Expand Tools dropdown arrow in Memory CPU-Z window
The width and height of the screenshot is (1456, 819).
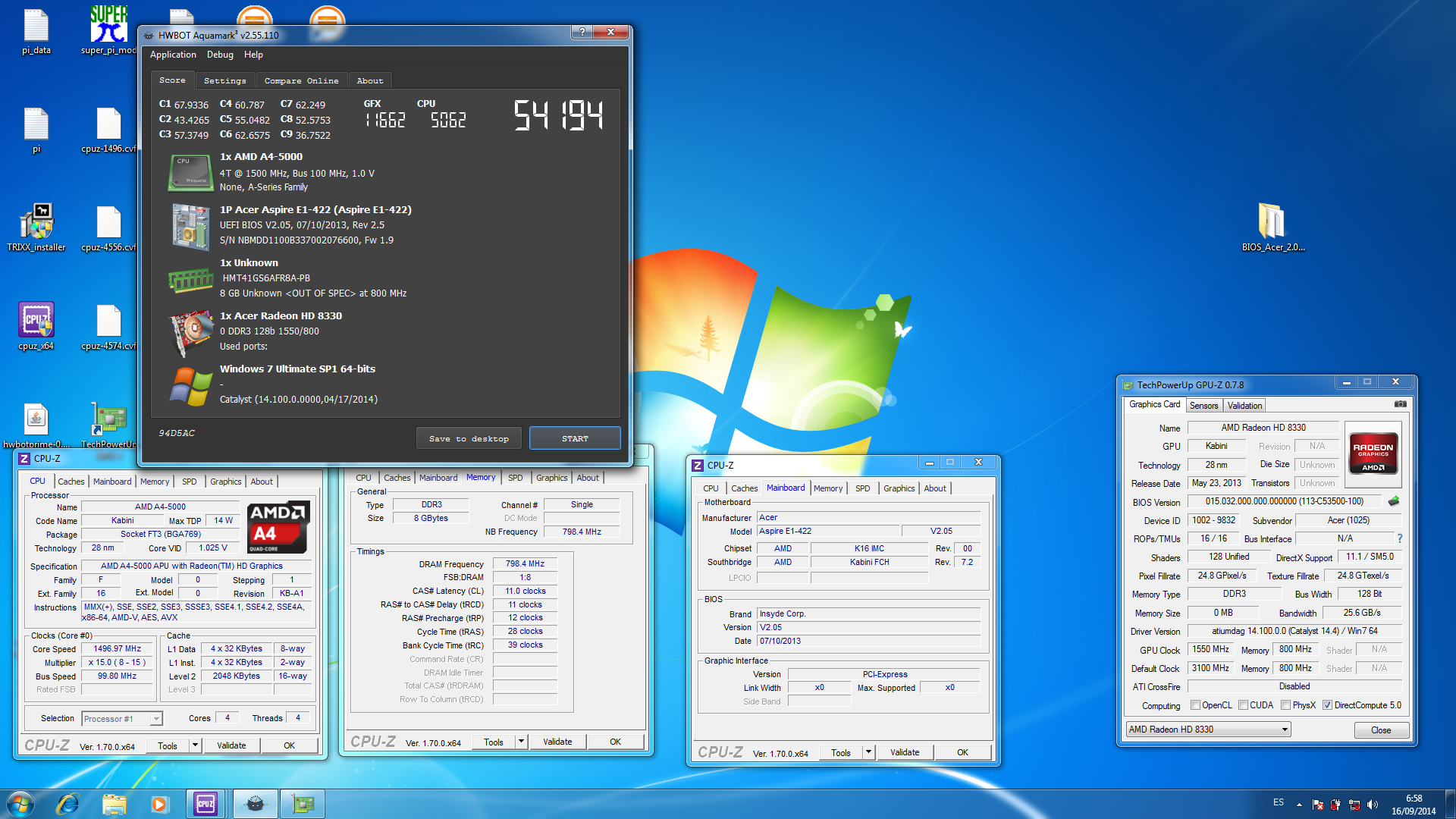pos(521,742)
